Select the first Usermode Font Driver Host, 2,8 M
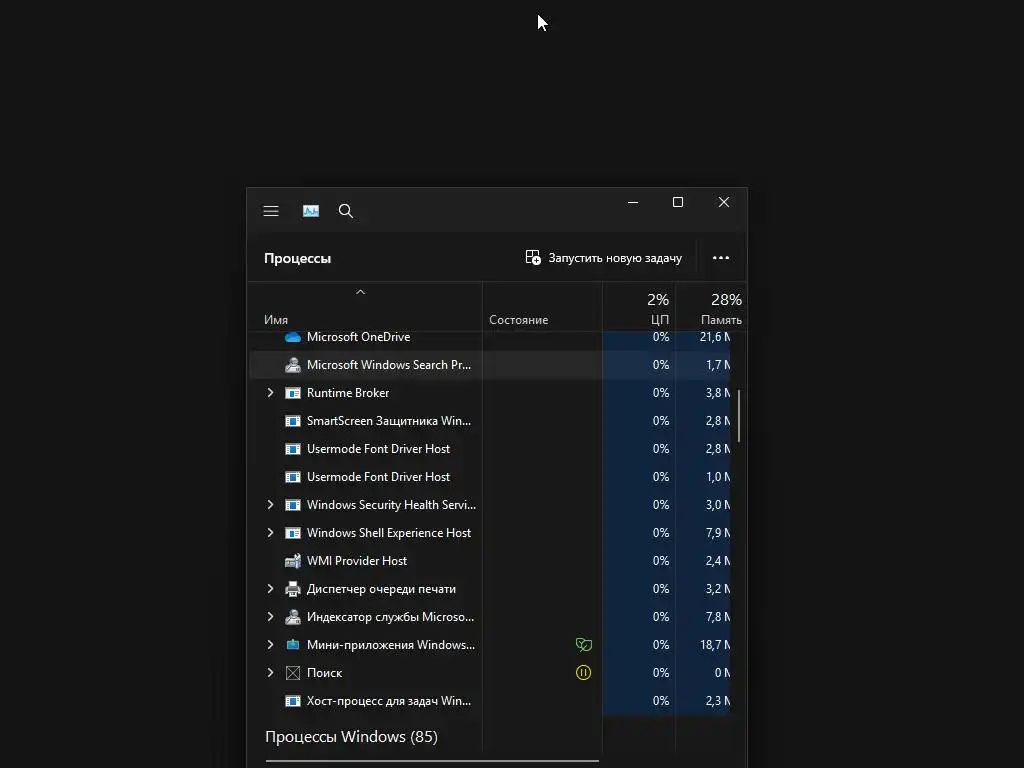Image resolution: width=1024 pixels, height=768 pixels. 490,449
